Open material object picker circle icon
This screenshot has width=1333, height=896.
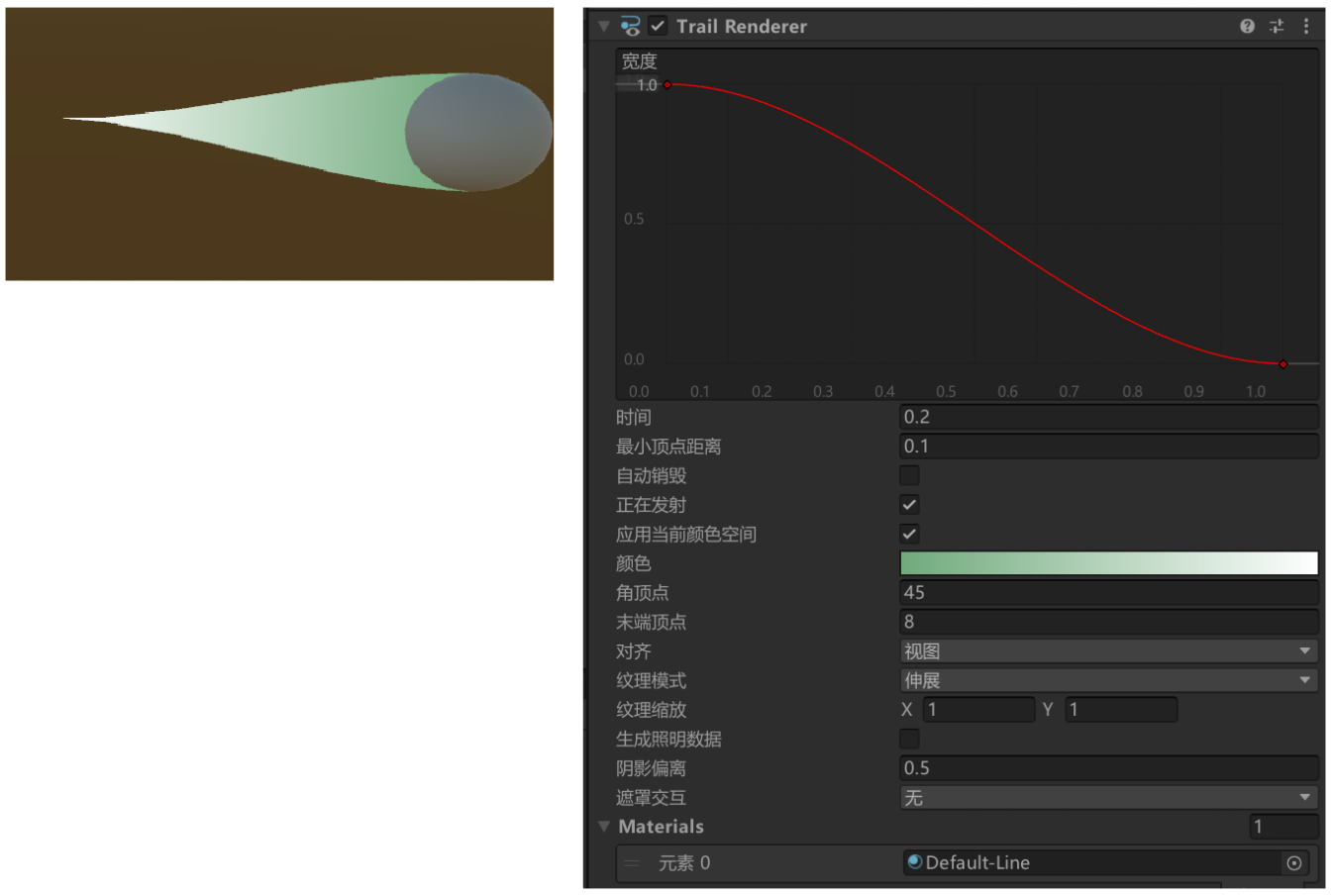[1293, 863]
